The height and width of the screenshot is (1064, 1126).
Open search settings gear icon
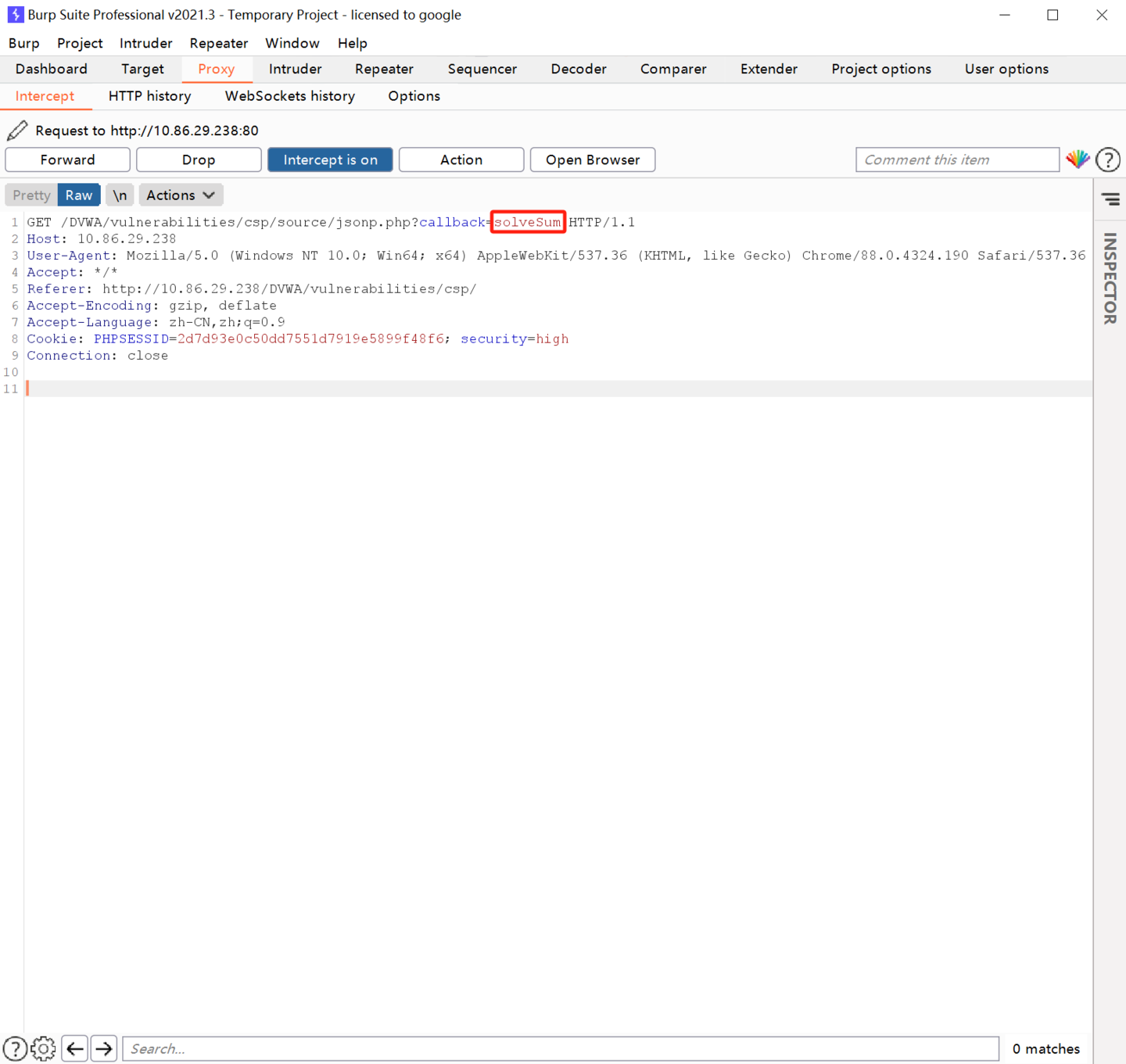[44, 1048]
